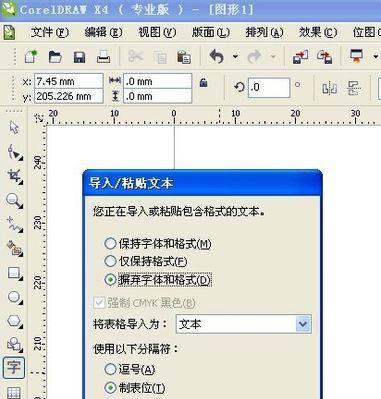Click the Print icon
The height and width of the screenshot is (399, 381).
pyautogui.click(x=103, y=57)
